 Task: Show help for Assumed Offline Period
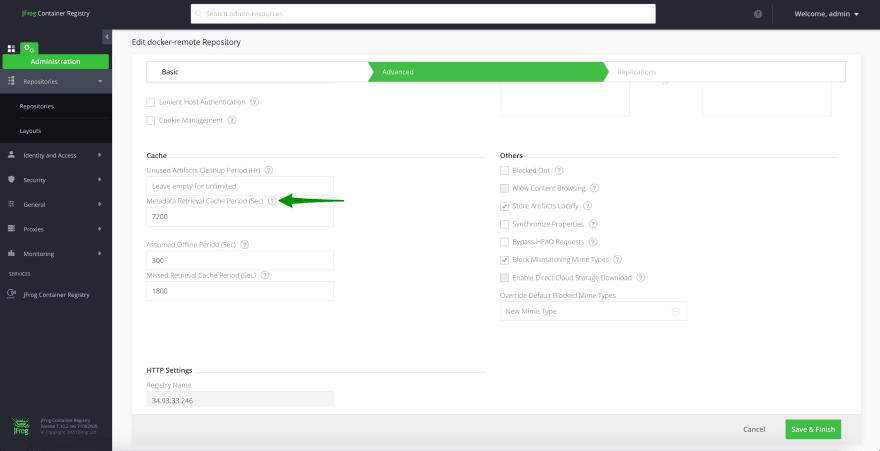[x=244, y=245]
